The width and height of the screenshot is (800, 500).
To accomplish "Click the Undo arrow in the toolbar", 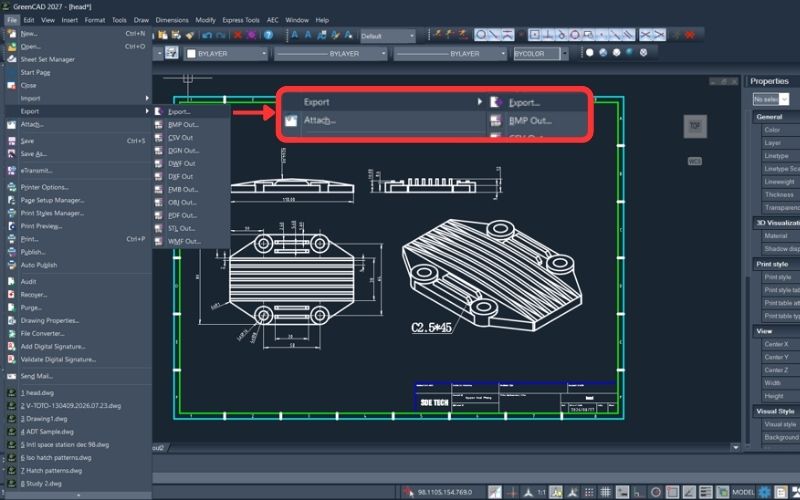I will [207, 35].
